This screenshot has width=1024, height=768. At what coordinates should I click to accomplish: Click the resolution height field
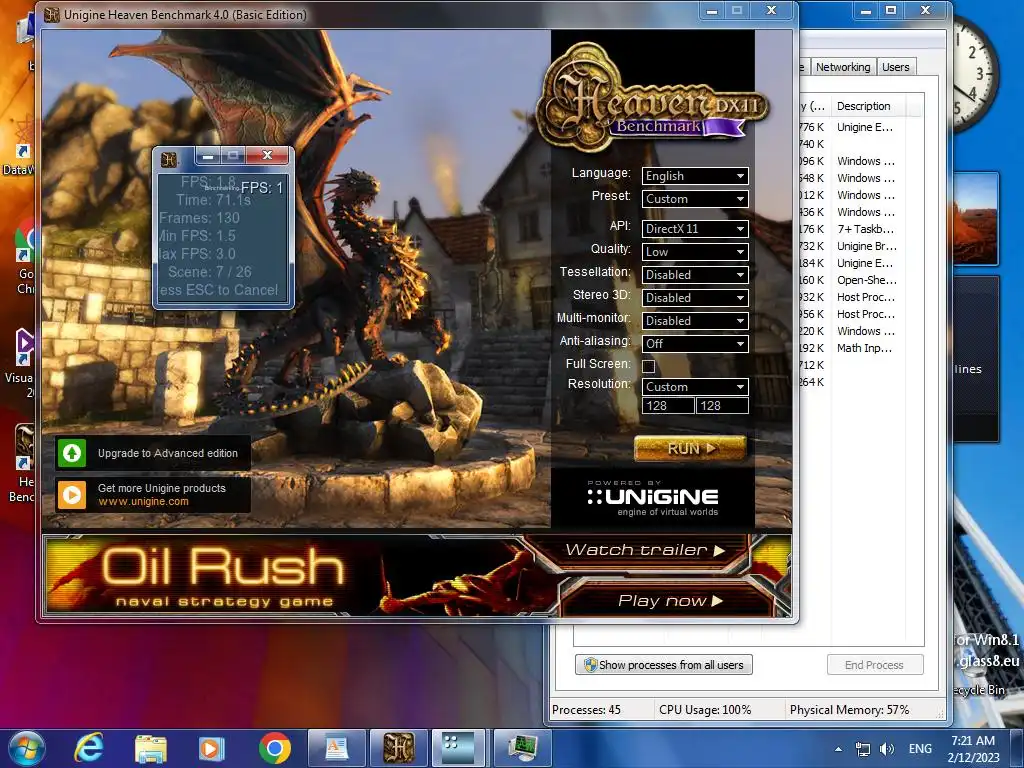point(722,406)
